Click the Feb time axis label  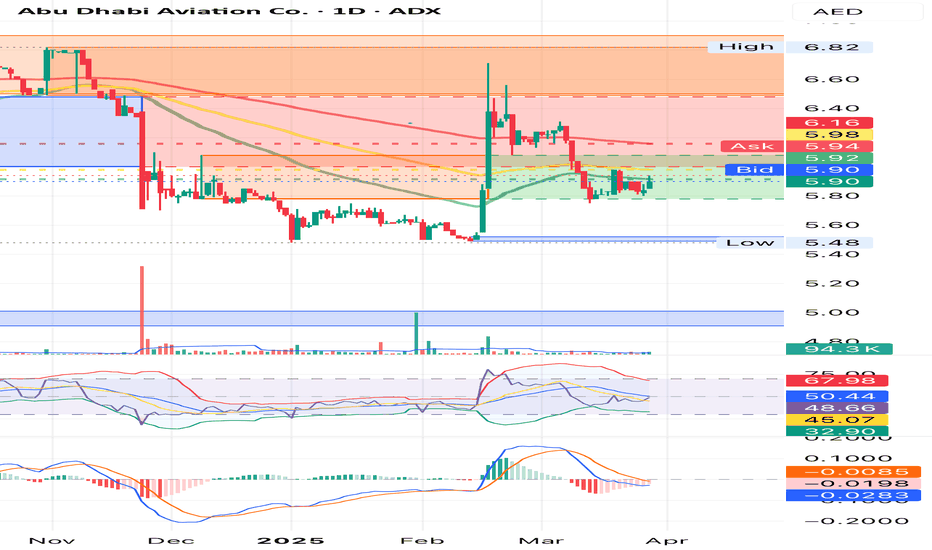[x=422, y=540]
